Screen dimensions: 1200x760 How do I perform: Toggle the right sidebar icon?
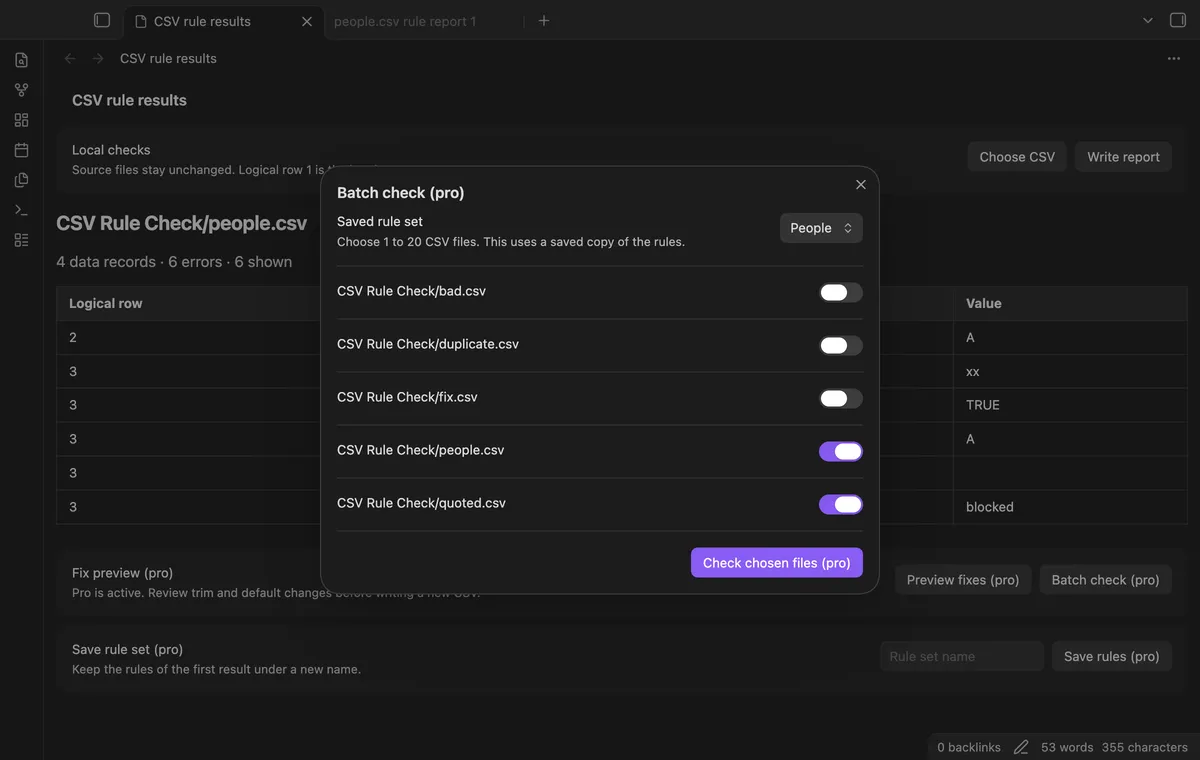1177,20
